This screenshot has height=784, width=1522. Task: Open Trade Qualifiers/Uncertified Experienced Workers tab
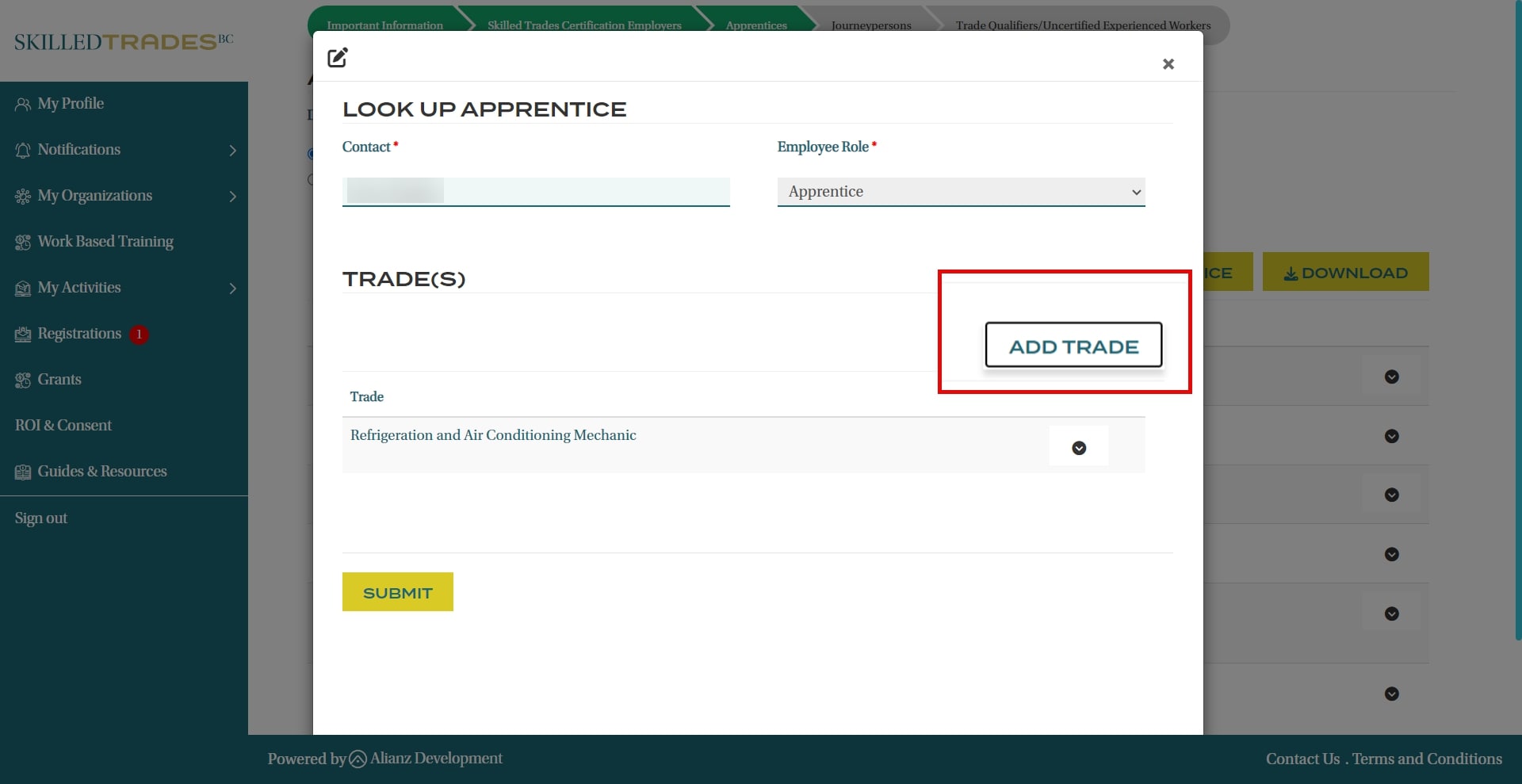[1083, 25]
